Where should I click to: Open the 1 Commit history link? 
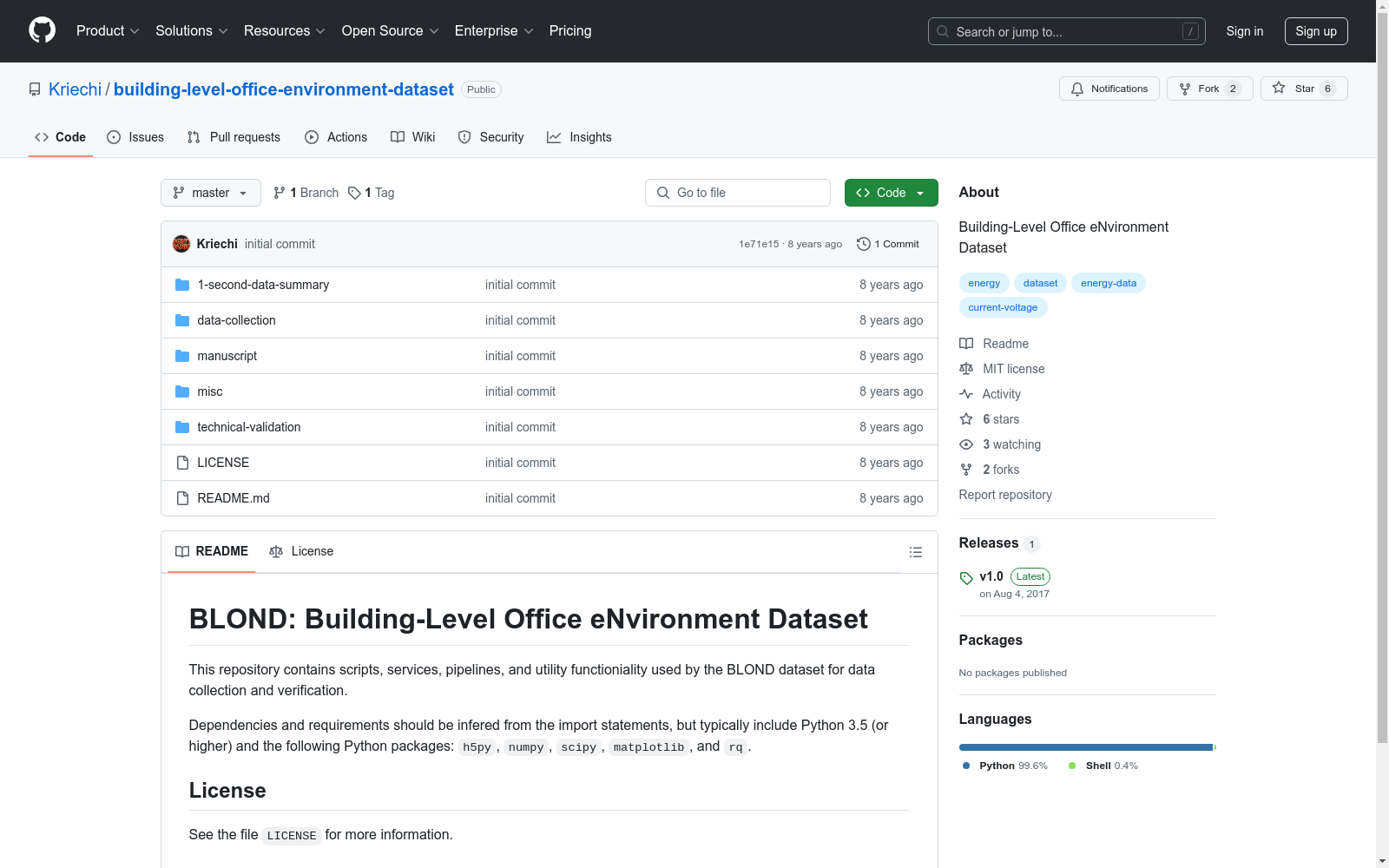(x=888, y=244)
